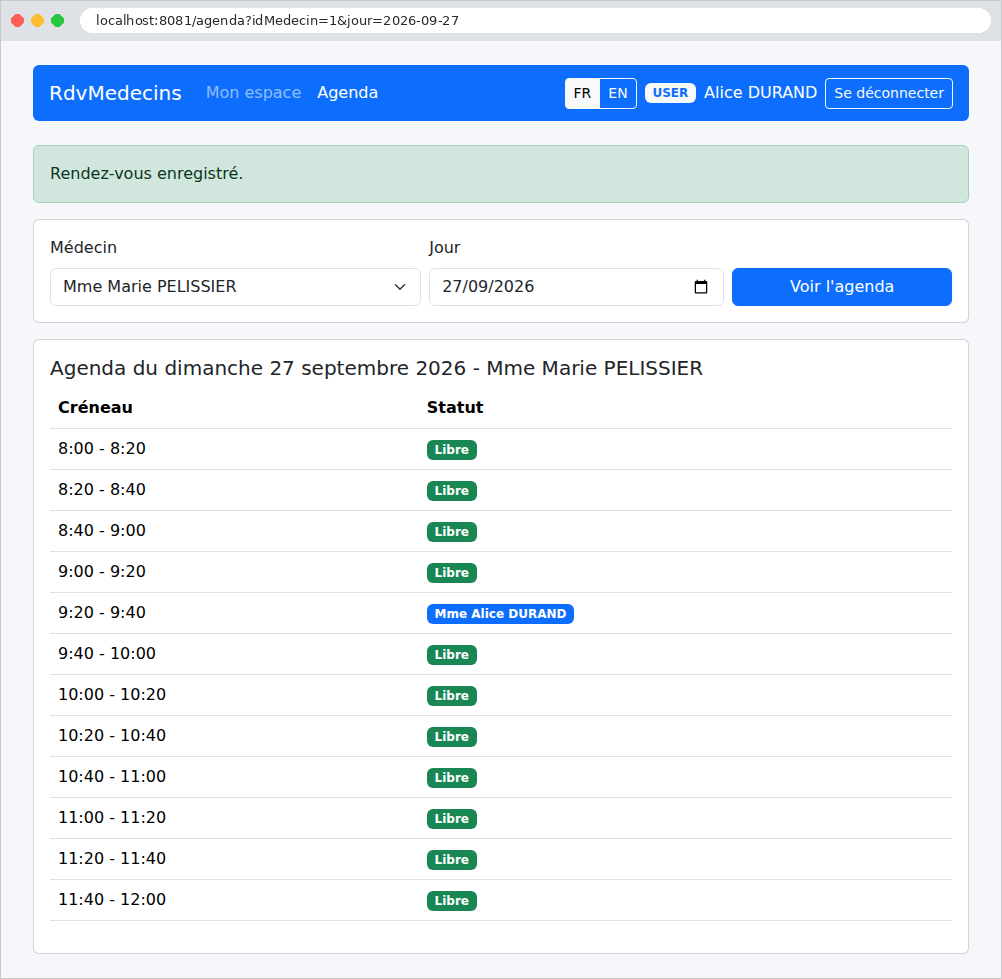Viewport: 1002px width, 979px height.
Task: Book the Libre badge for 11:00 - 11:20
Action: tap(452, 819)
